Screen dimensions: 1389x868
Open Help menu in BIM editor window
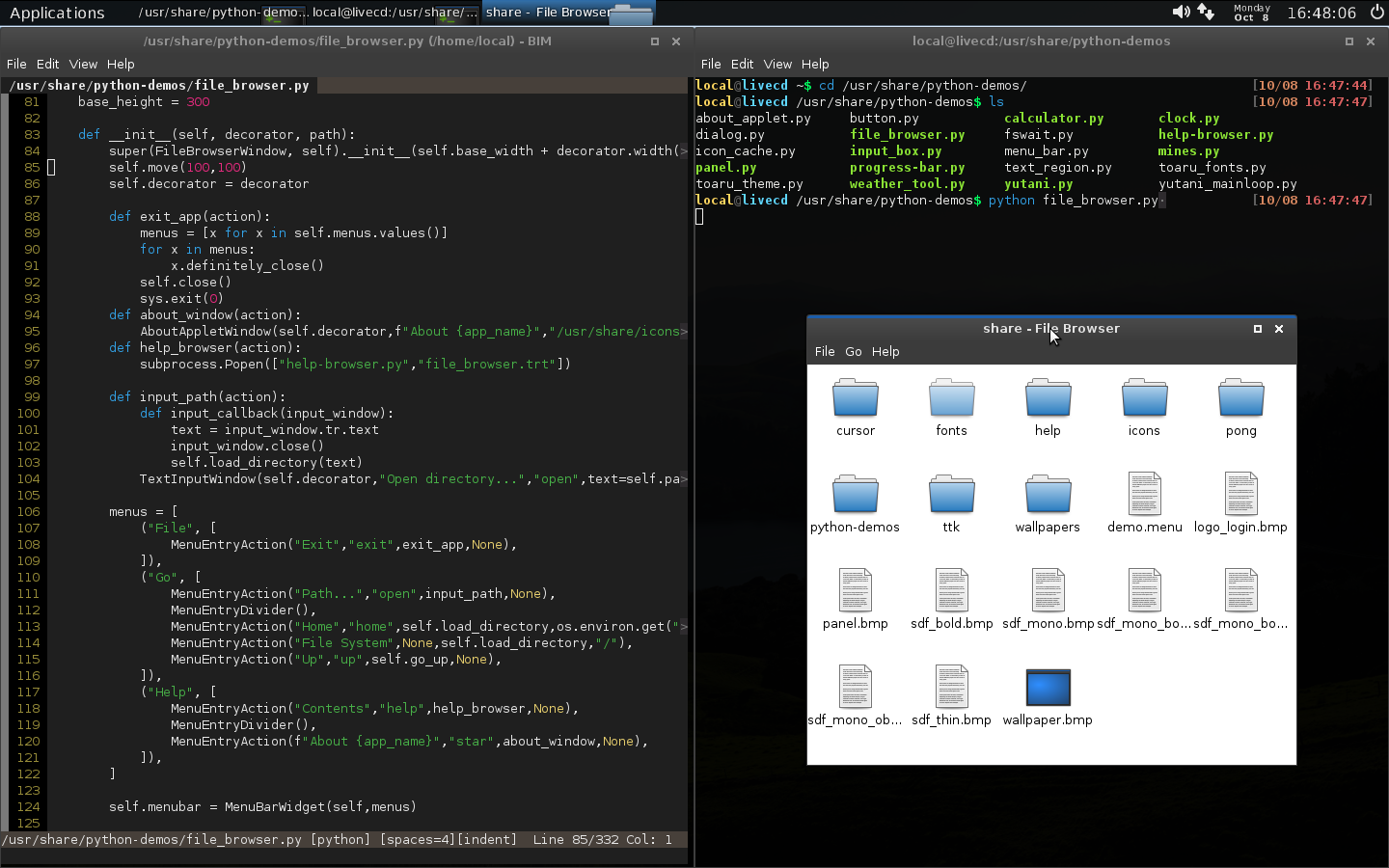click(x=121, y=64)
